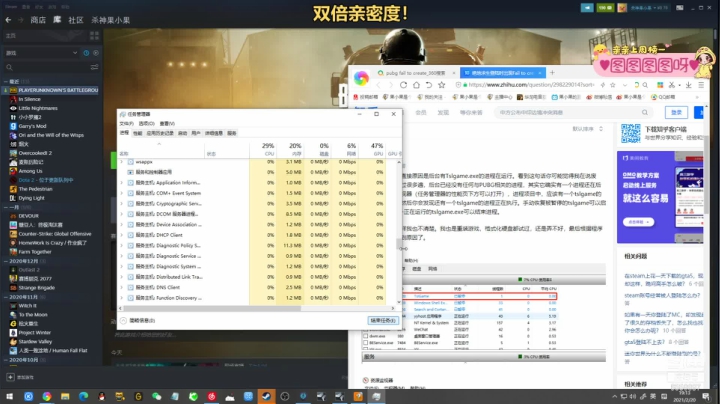Open Task Manager 查看 menu
This screenshot has width=720, height=404.
tap(167, 123)
